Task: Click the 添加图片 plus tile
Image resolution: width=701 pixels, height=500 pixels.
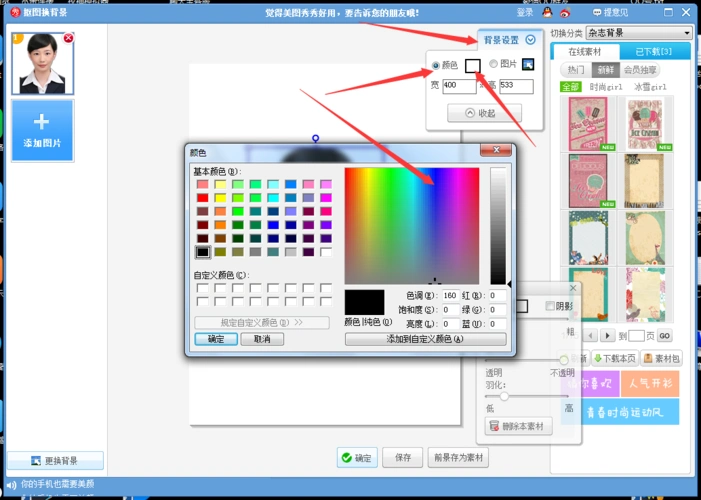Action: 41,130
